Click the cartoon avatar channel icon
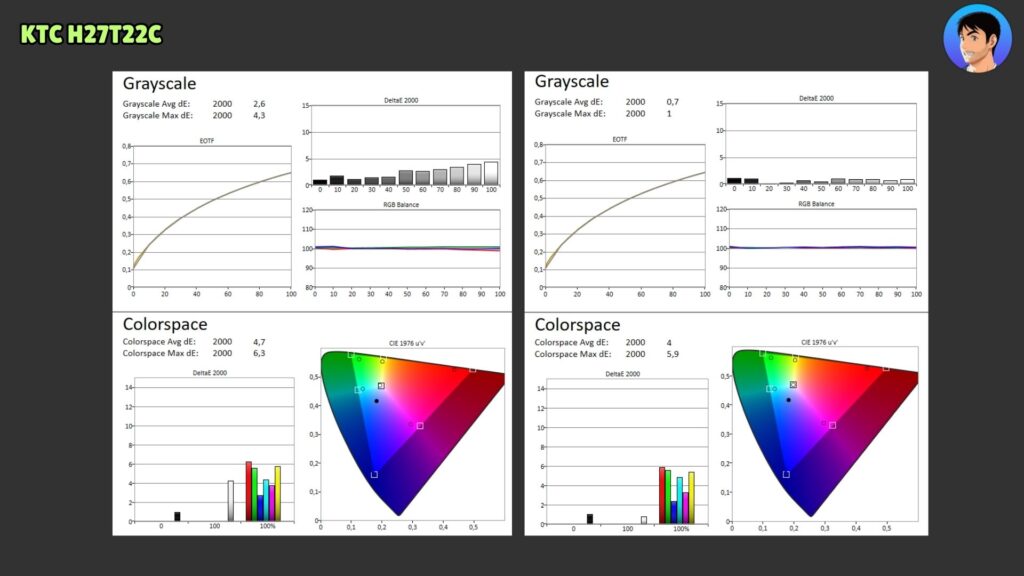Screen dimensions: 1024x576 [x=977, y=39]
